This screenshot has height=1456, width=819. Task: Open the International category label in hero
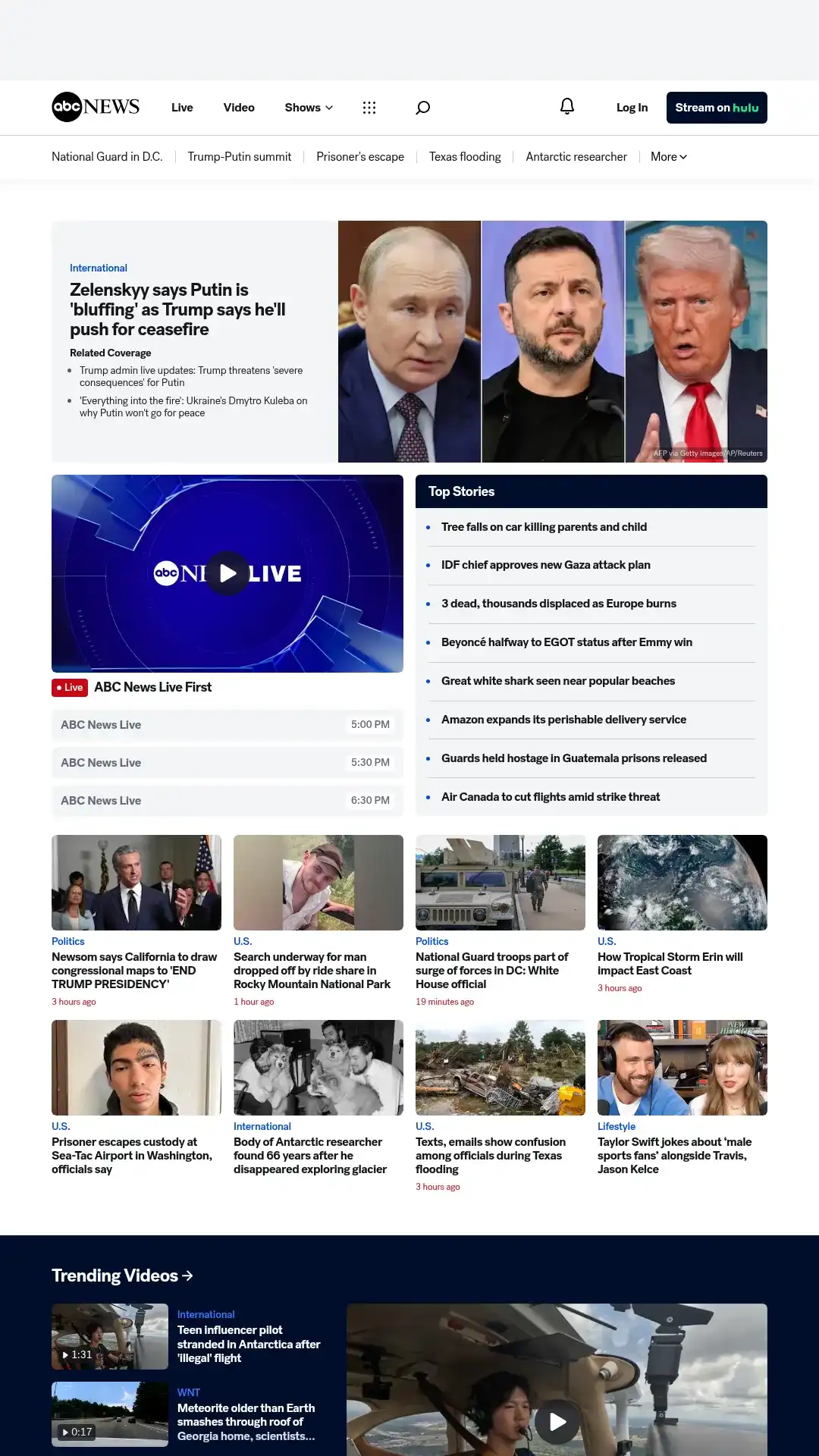coord(99,268)
